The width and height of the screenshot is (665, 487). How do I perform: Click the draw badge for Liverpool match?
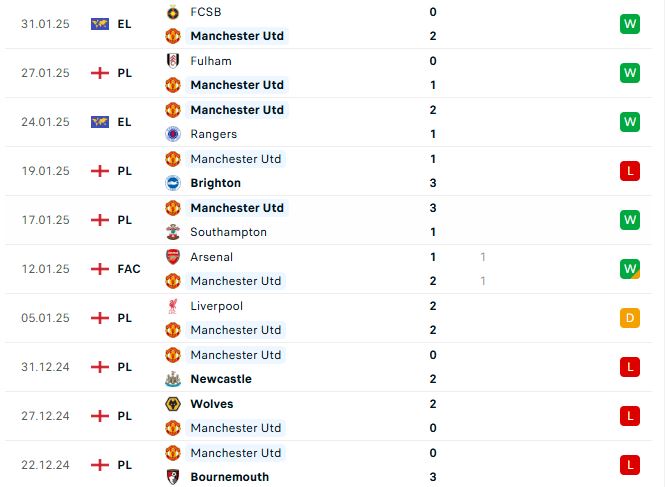click(x=630, y=318)
